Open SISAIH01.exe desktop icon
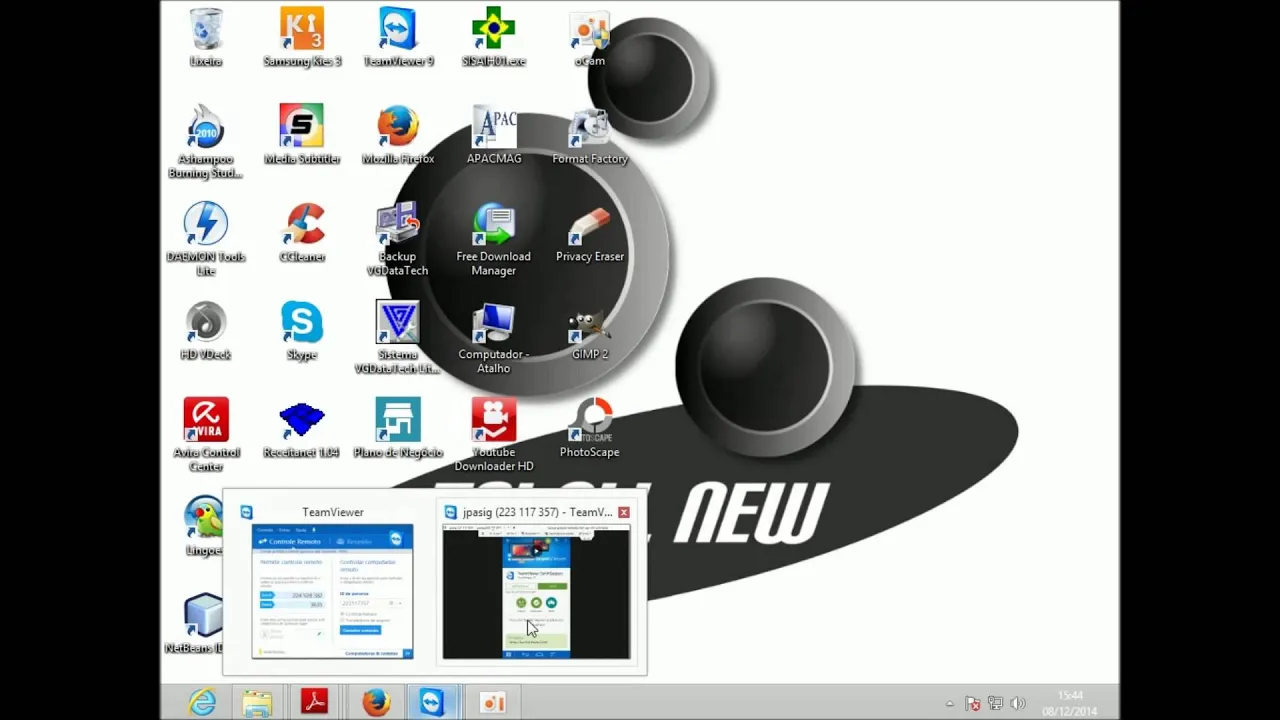The image size is (1280, 720). tap(494, 37)
